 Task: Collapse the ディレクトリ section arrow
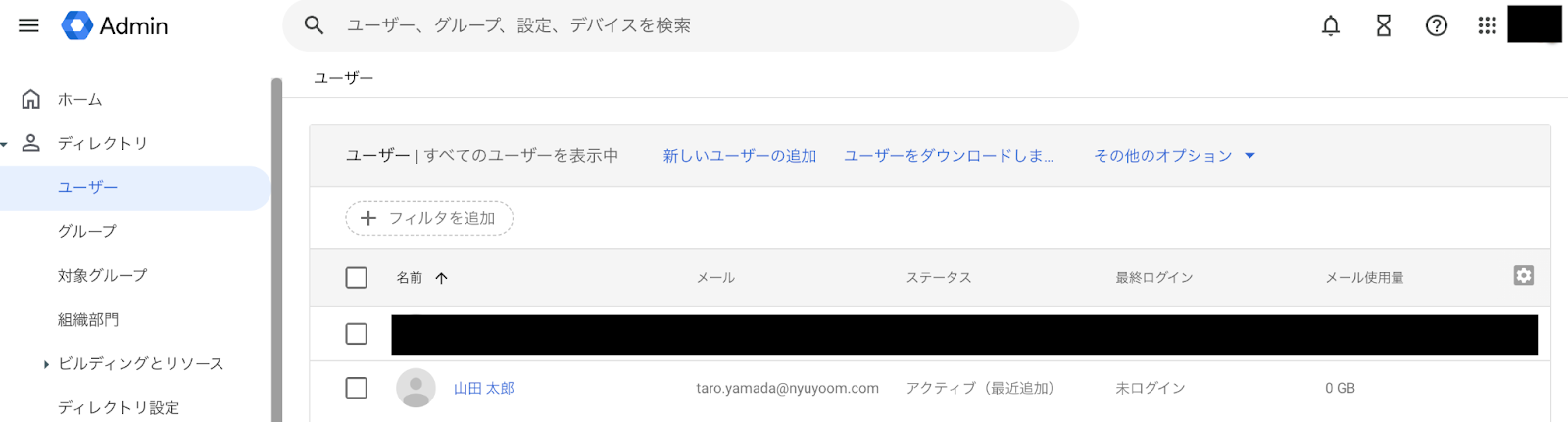tap(5, 144)
